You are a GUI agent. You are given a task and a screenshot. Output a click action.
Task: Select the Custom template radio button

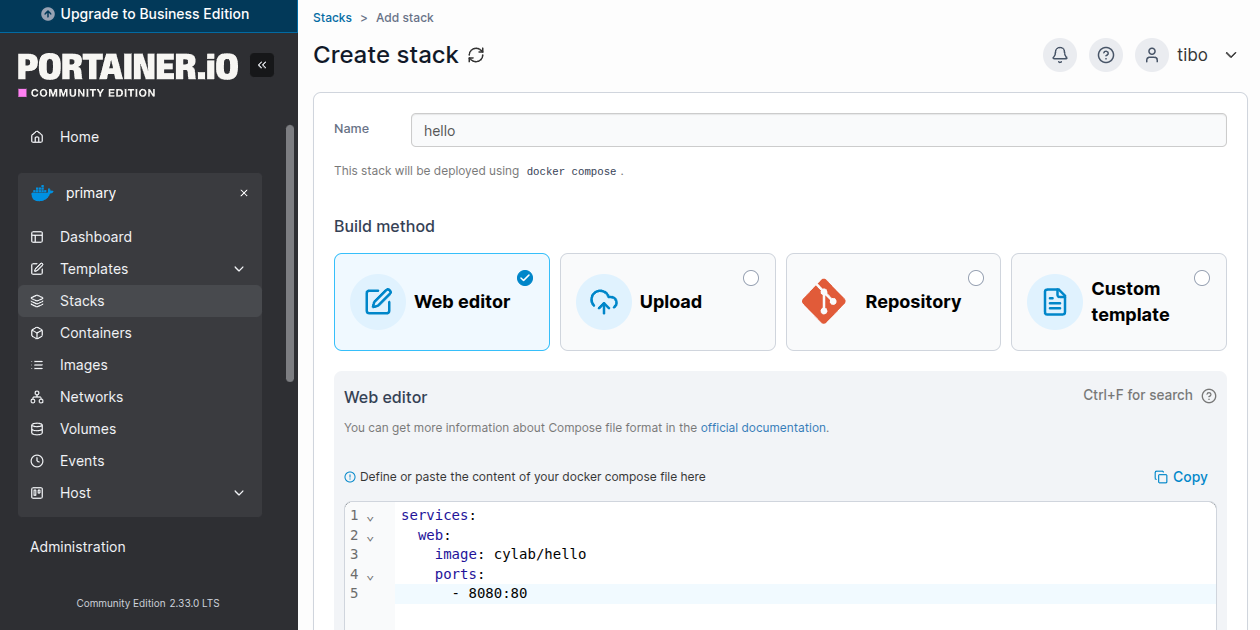click(1202, 278)
